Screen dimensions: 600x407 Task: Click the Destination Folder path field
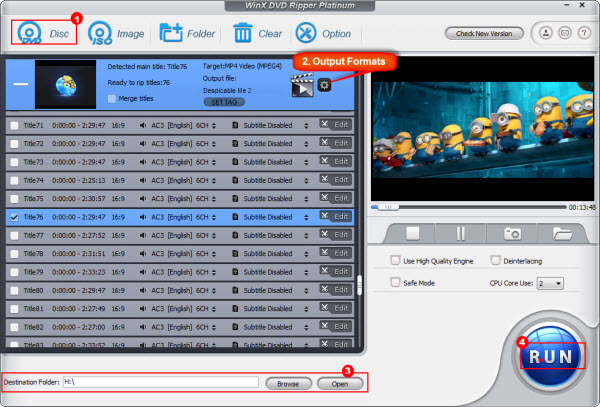[x=161, y=382]
